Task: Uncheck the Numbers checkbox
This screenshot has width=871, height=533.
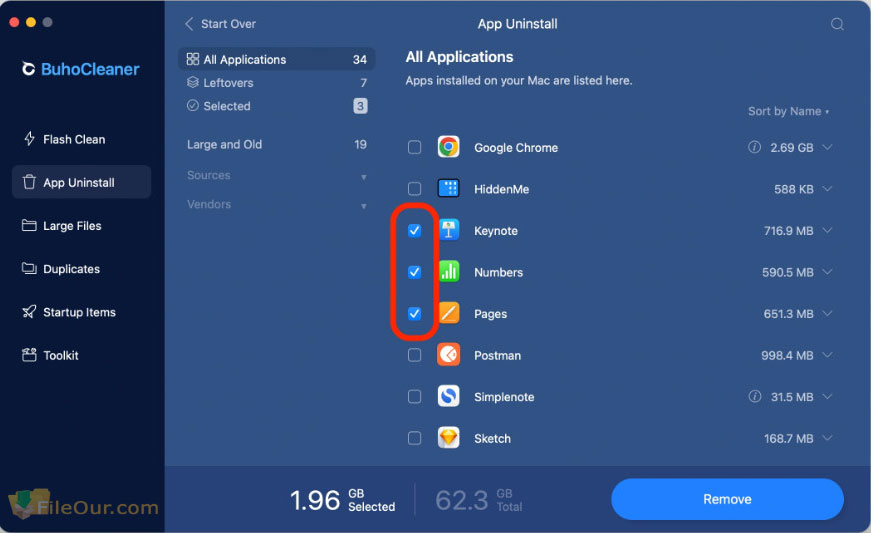Action: 414,272
